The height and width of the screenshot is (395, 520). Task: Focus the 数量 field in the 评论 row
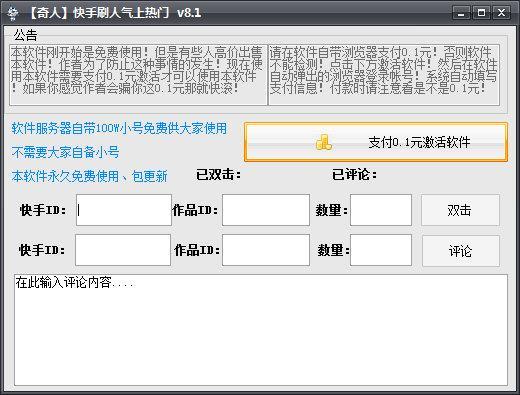coord(381,250)
